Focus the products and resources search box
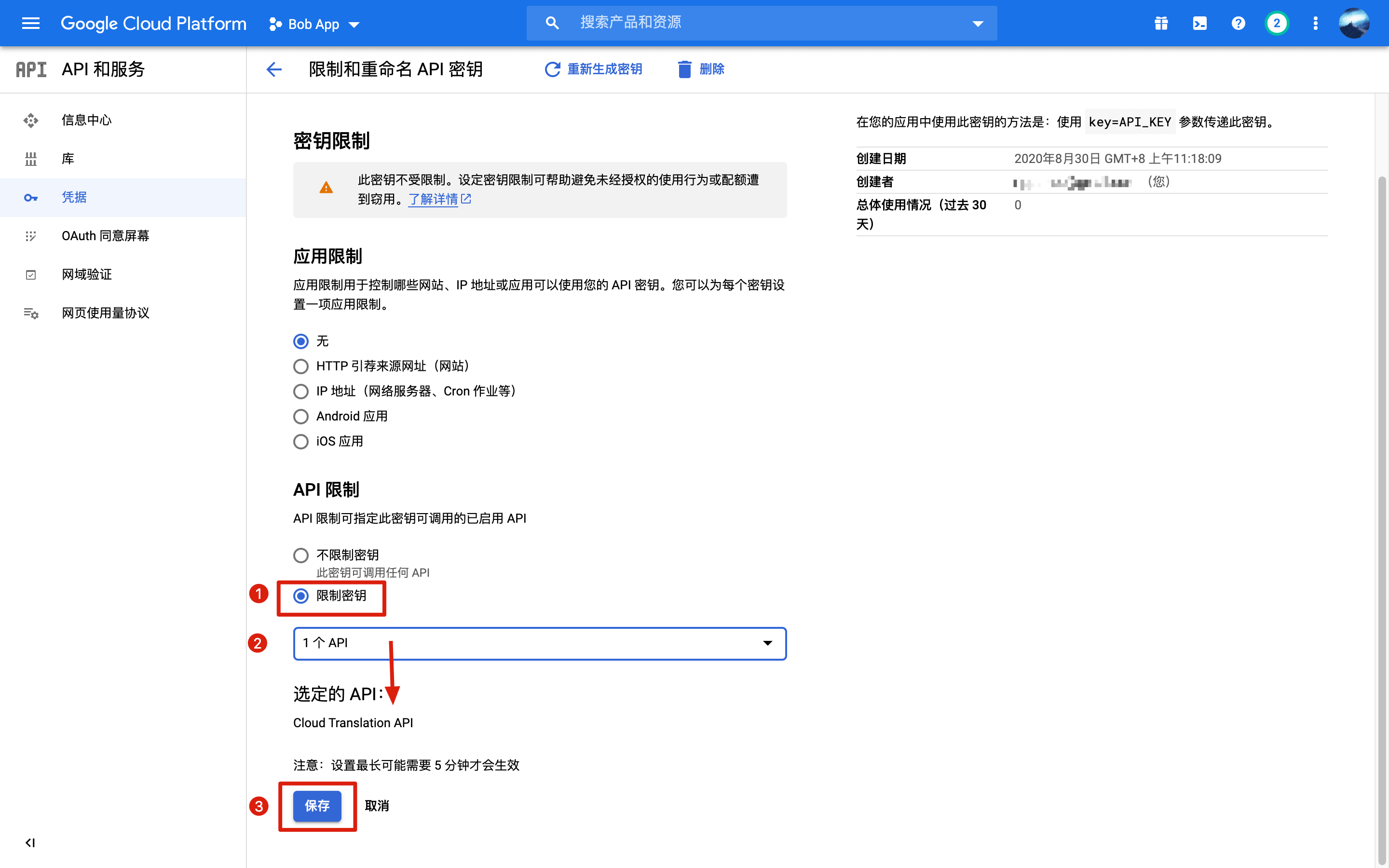This screenshot has height=868, width=1389. click(761, 23)
